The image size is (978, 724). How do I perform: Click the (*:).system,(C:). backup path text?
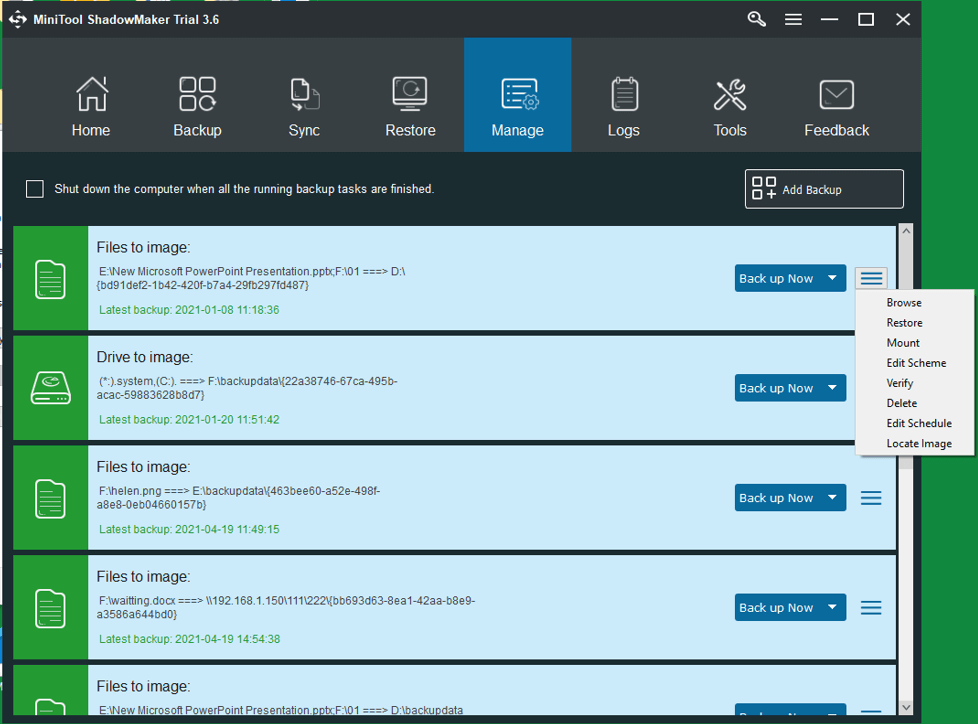tap(247, 388)
